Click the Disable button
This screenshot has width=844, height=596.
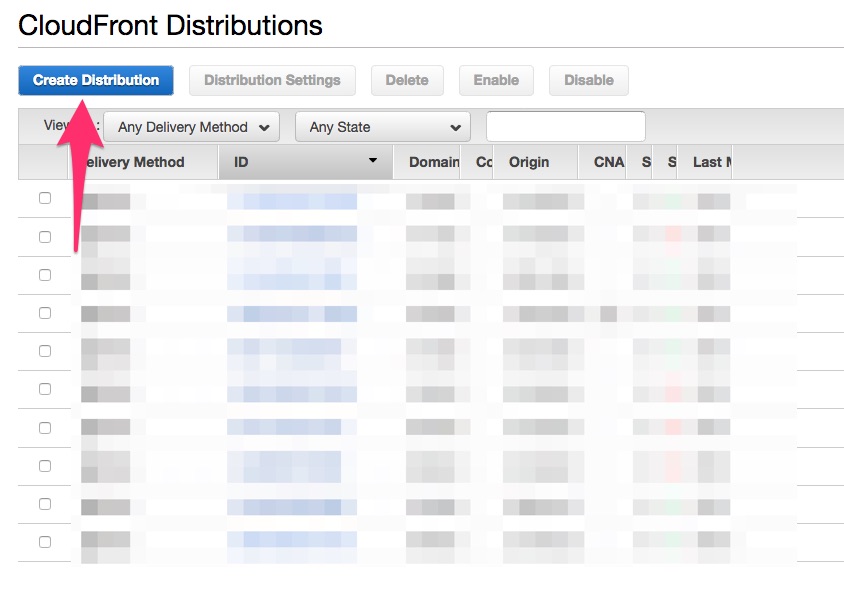(588, 80)
